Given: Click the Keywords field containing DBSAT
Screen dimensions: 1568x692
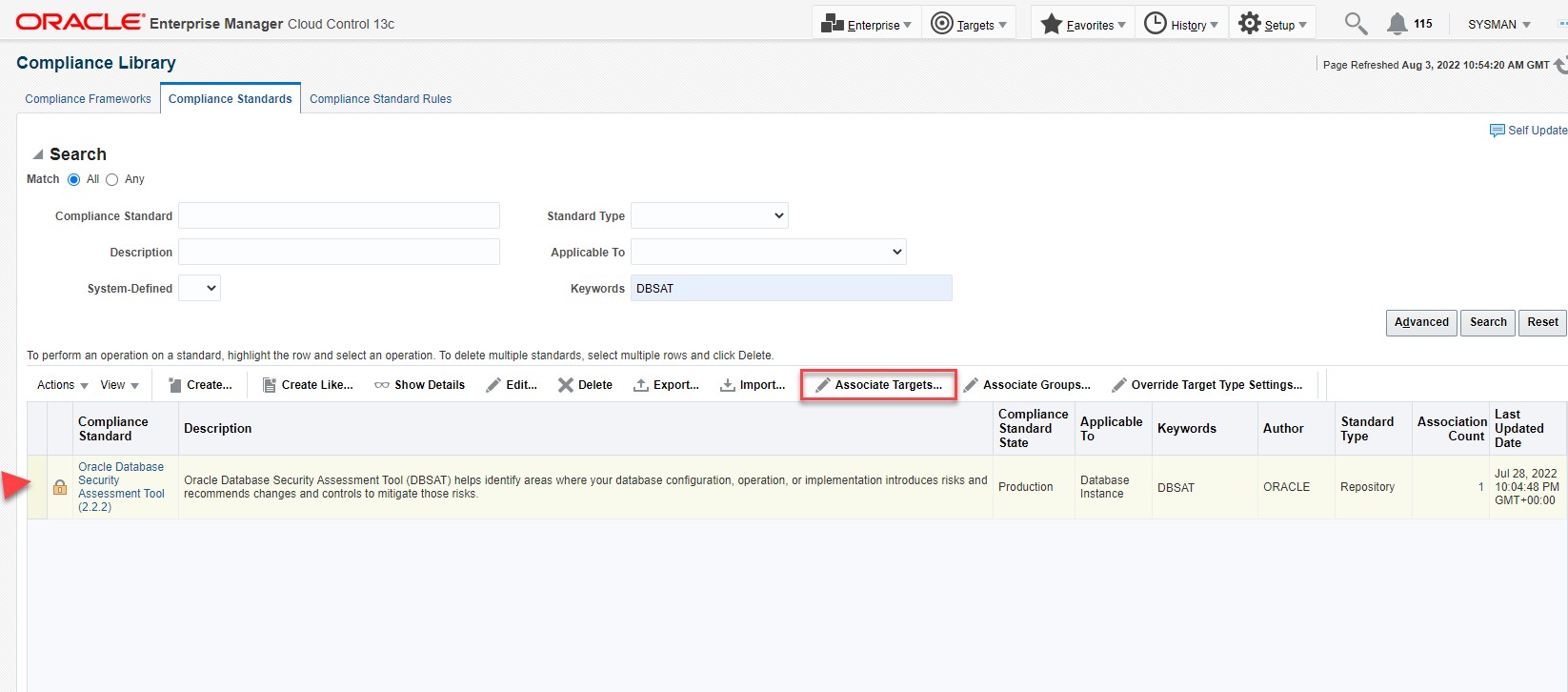Looking at the screenshot, I should coord(792,288).
